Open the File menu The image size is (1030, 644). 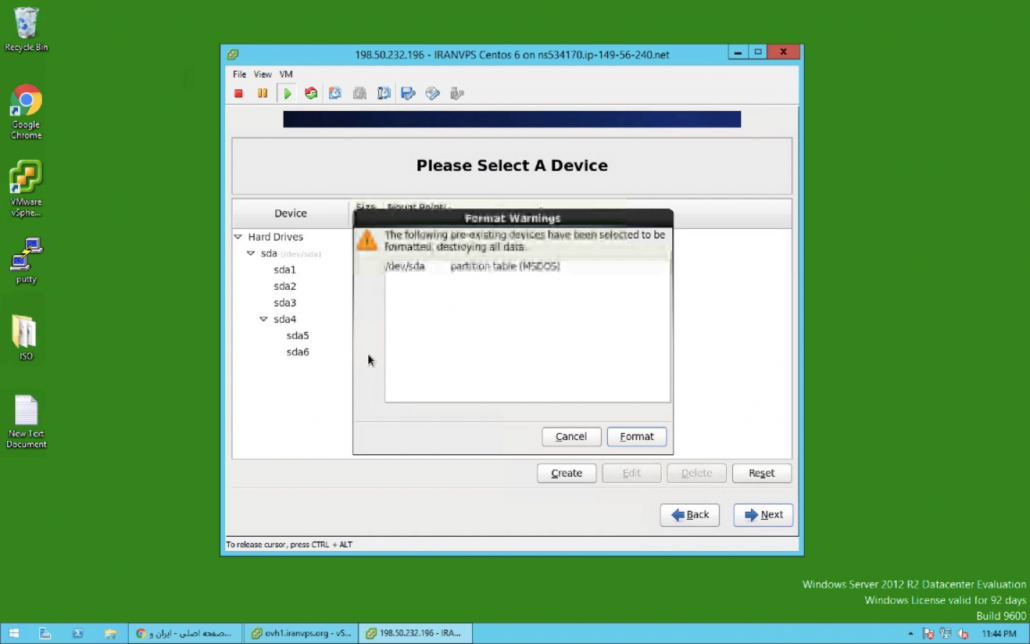239,74
